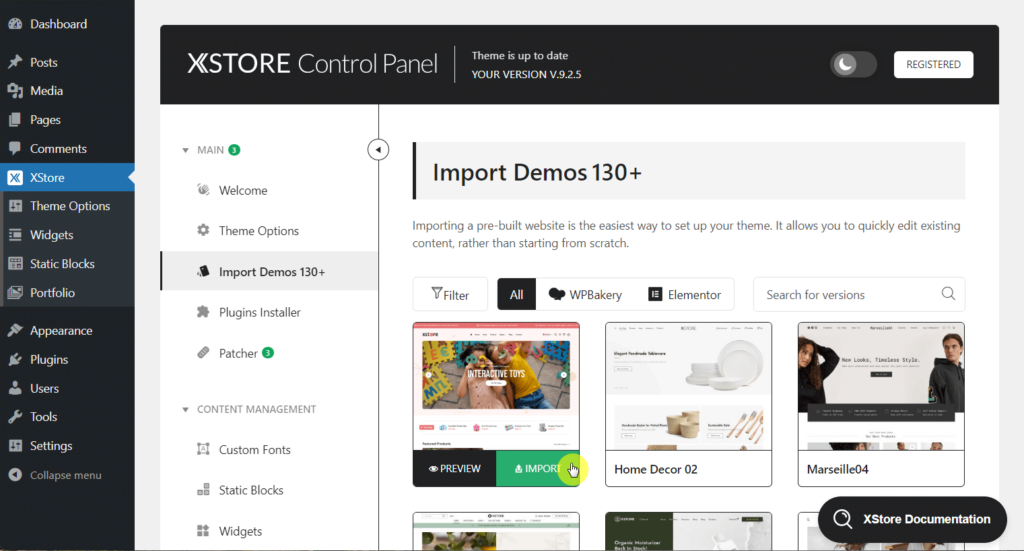
Task: Select the All filter tab
Action: 517,294
